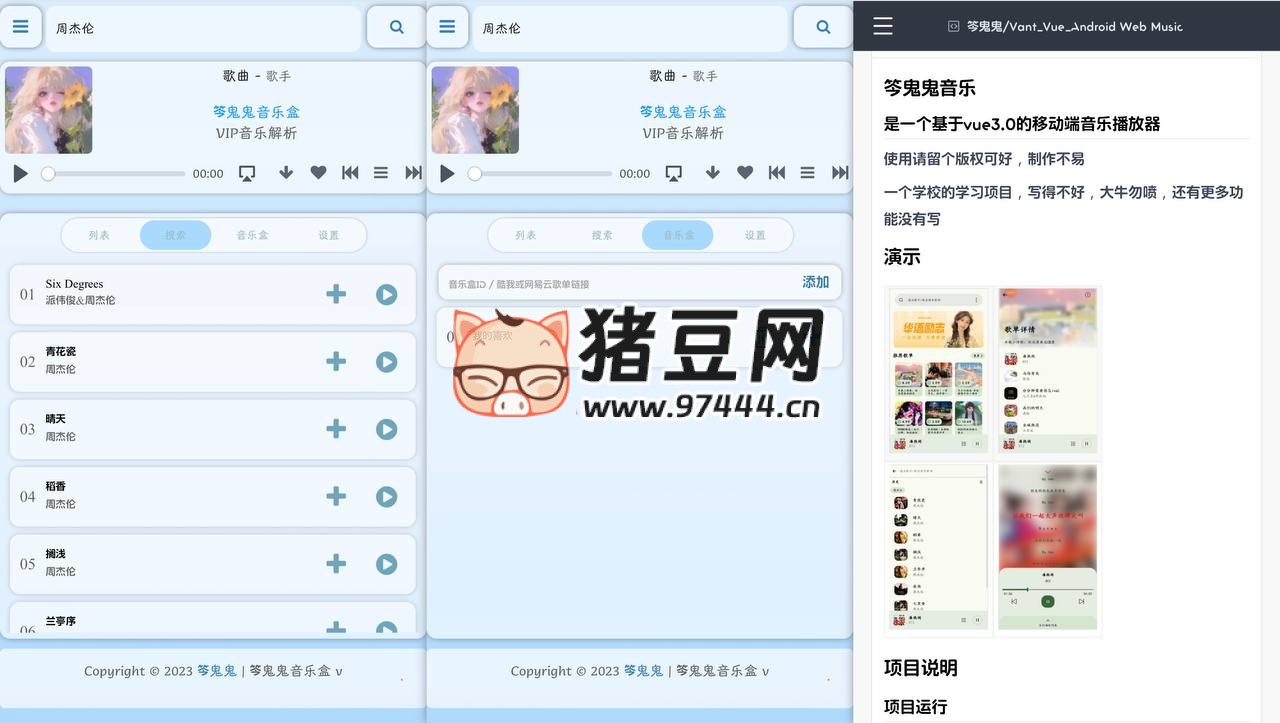Play 晴天 with its circular play icon
Viewport: 1280px width, 723px height.
(x=387, y=429)
